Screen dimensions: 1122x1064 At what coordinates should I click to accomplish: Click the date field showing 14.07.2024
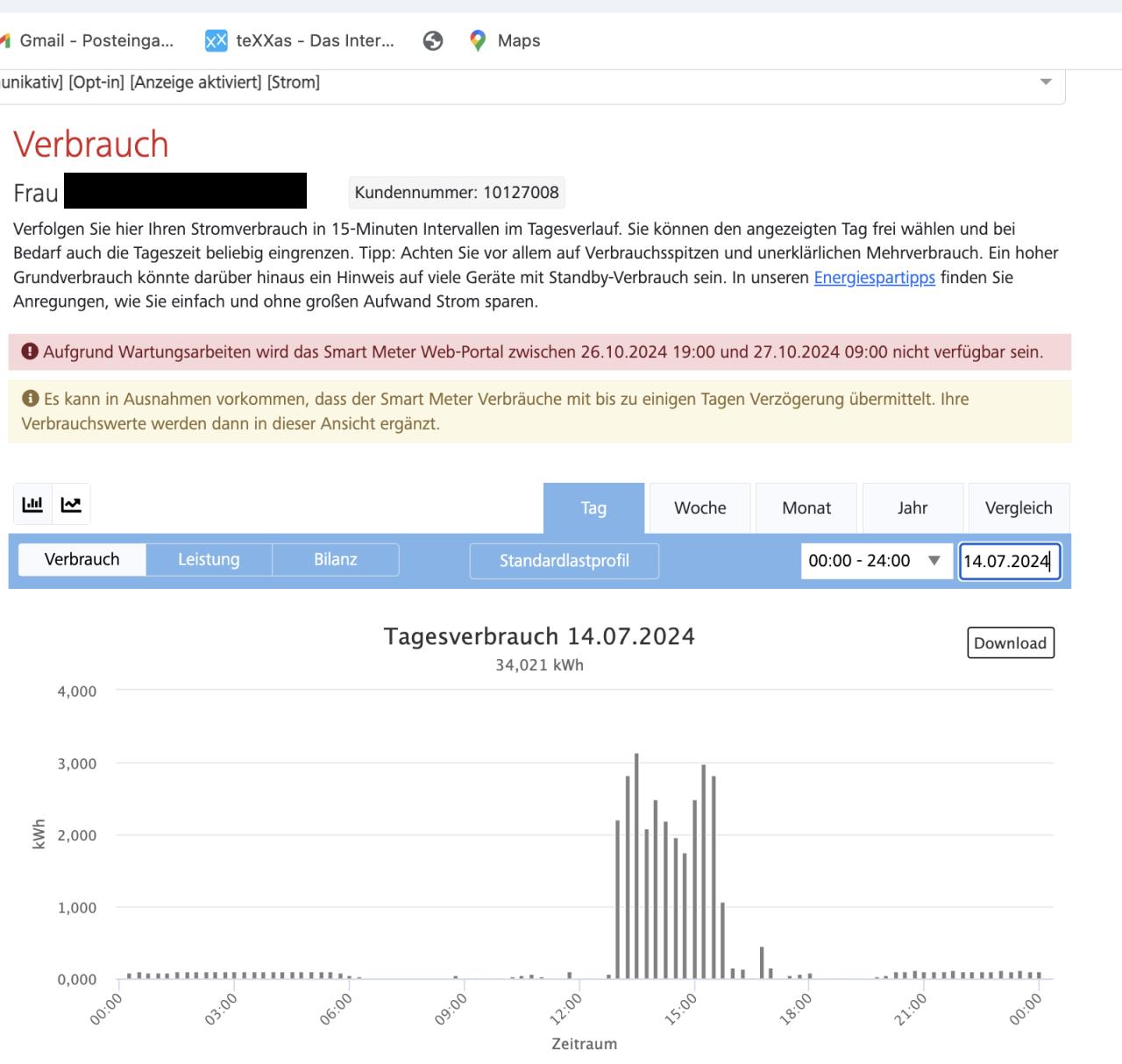pyautogui.click(x=1010, y=562)
